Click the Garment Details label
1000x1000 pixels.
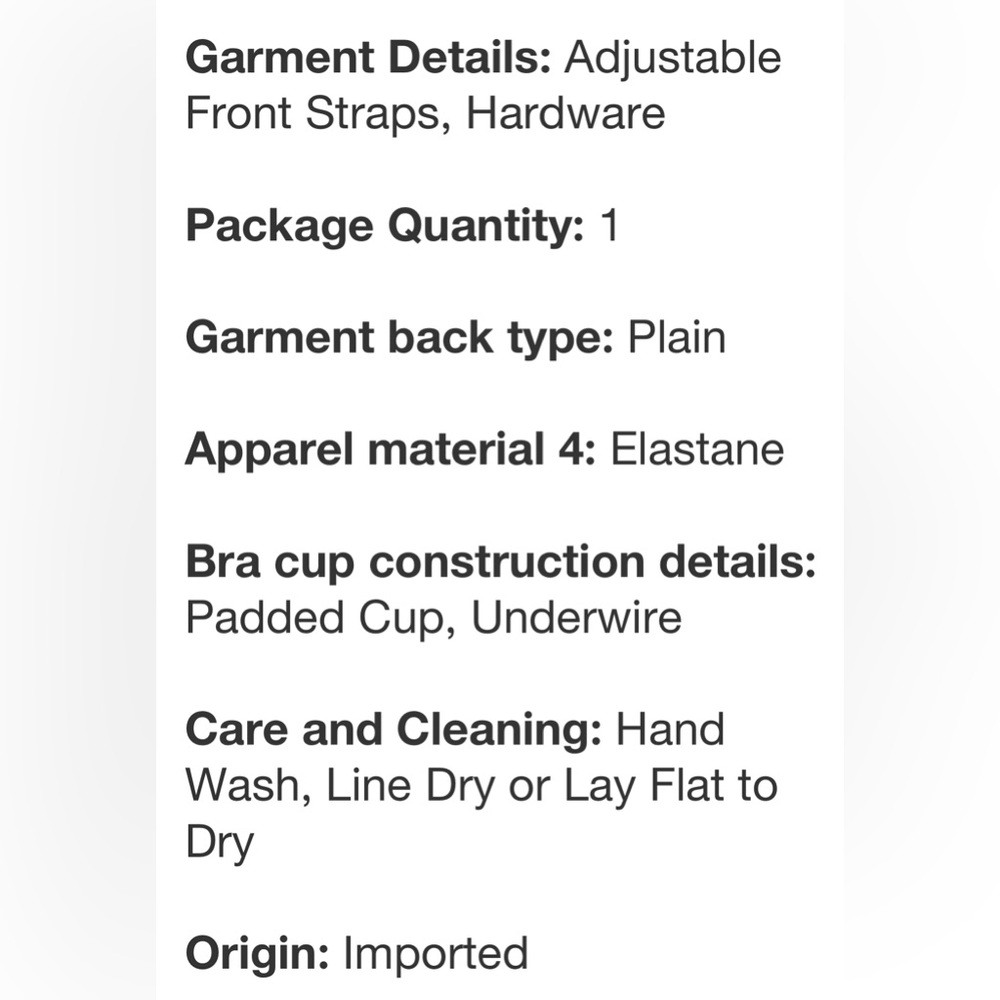(368, 57)
